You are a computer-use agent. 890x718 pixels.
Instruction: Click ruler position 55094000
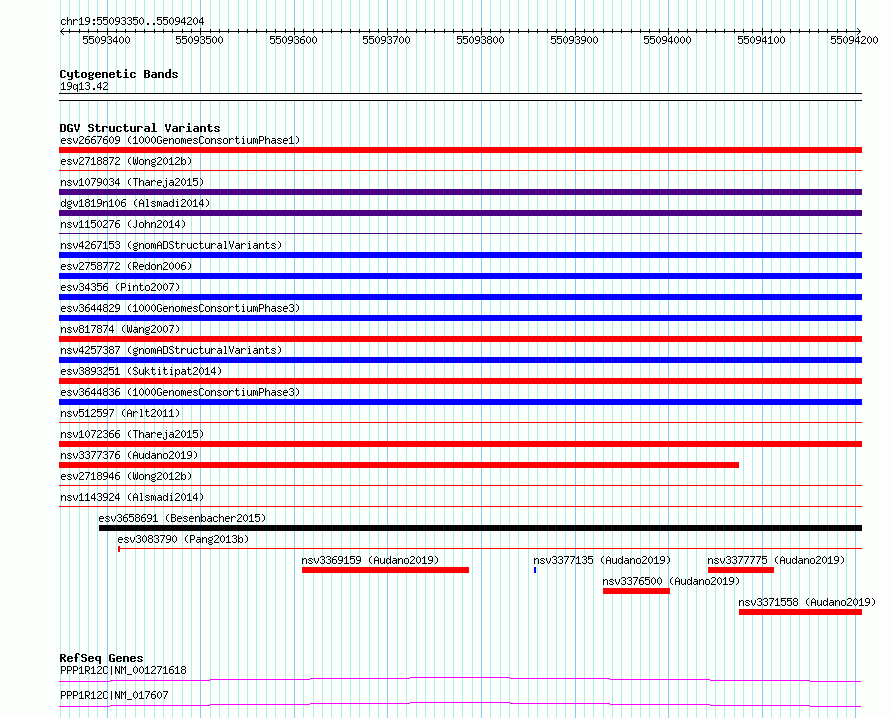point(667,40)
